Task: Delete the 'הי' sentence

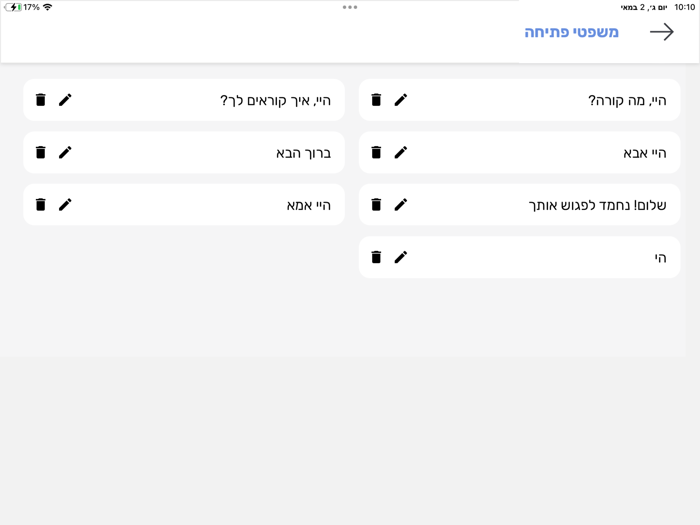Action: click(x=376, y=257)
